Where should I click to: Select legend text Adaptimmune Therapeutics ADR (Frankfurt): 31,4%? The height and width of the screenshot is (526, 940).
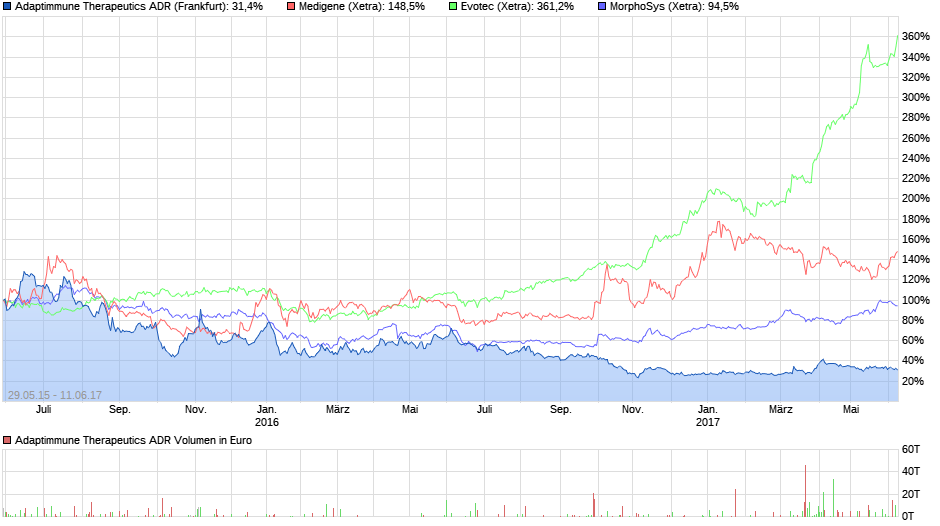click(x=139, y=7)
